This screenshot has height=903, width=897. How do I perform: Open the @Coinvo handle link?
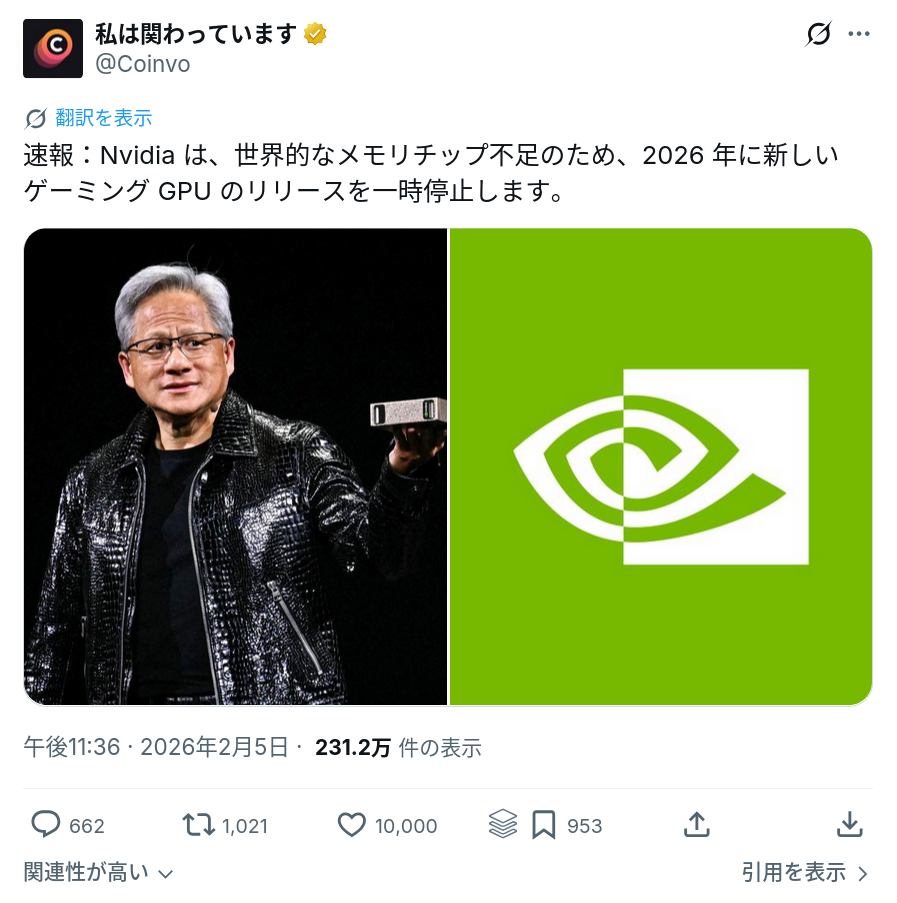tap(142, 64)
